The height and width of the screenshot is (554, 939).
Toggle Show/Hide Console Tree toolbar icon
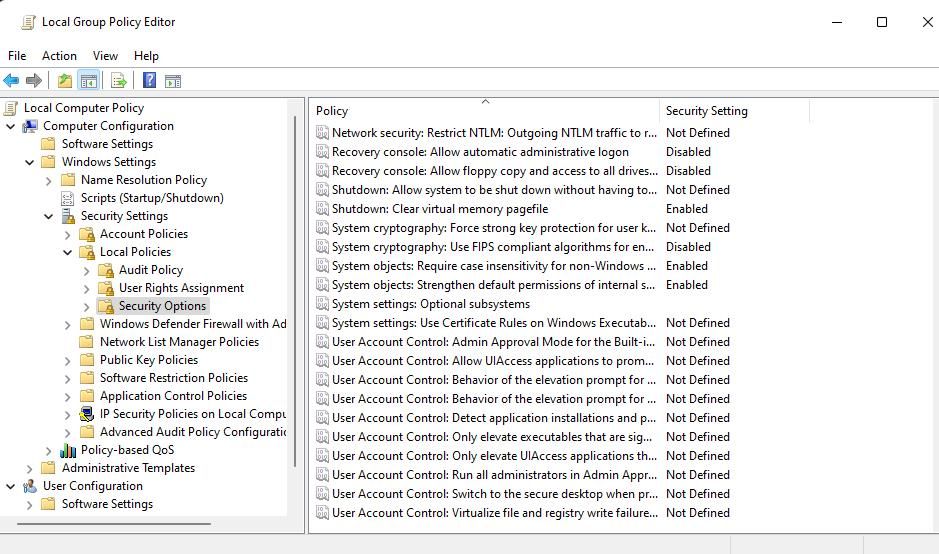[x=89, y=80]
